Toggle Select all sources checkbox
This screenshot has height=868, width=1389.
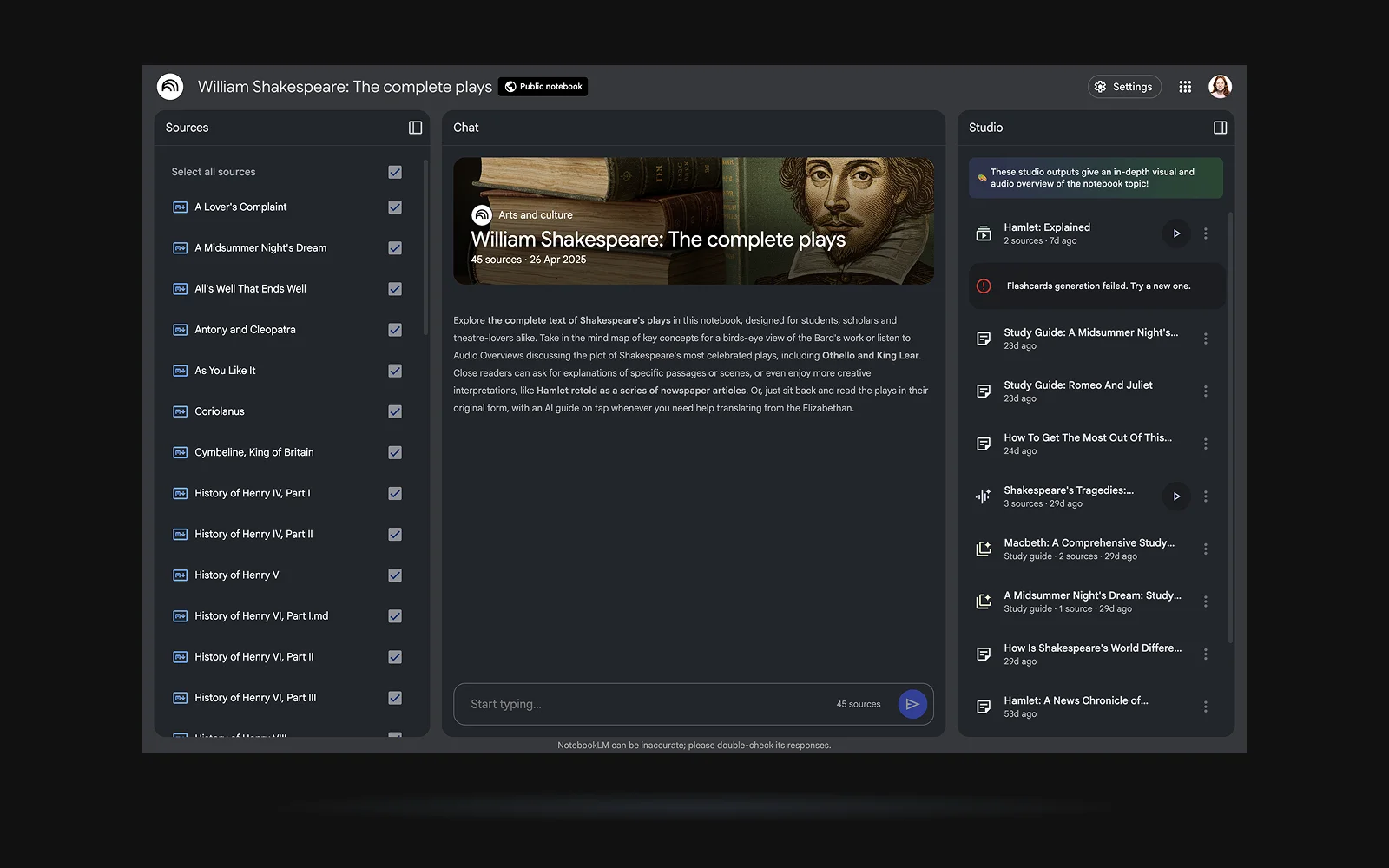(395, 172)
